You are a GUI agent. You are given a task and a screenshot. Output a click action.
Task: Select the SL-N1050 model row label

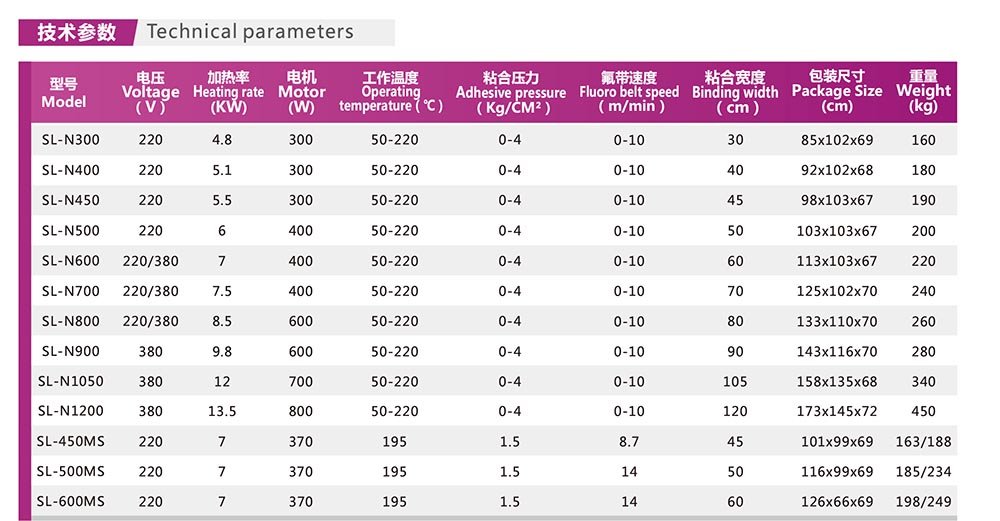[x=71, y=381]
